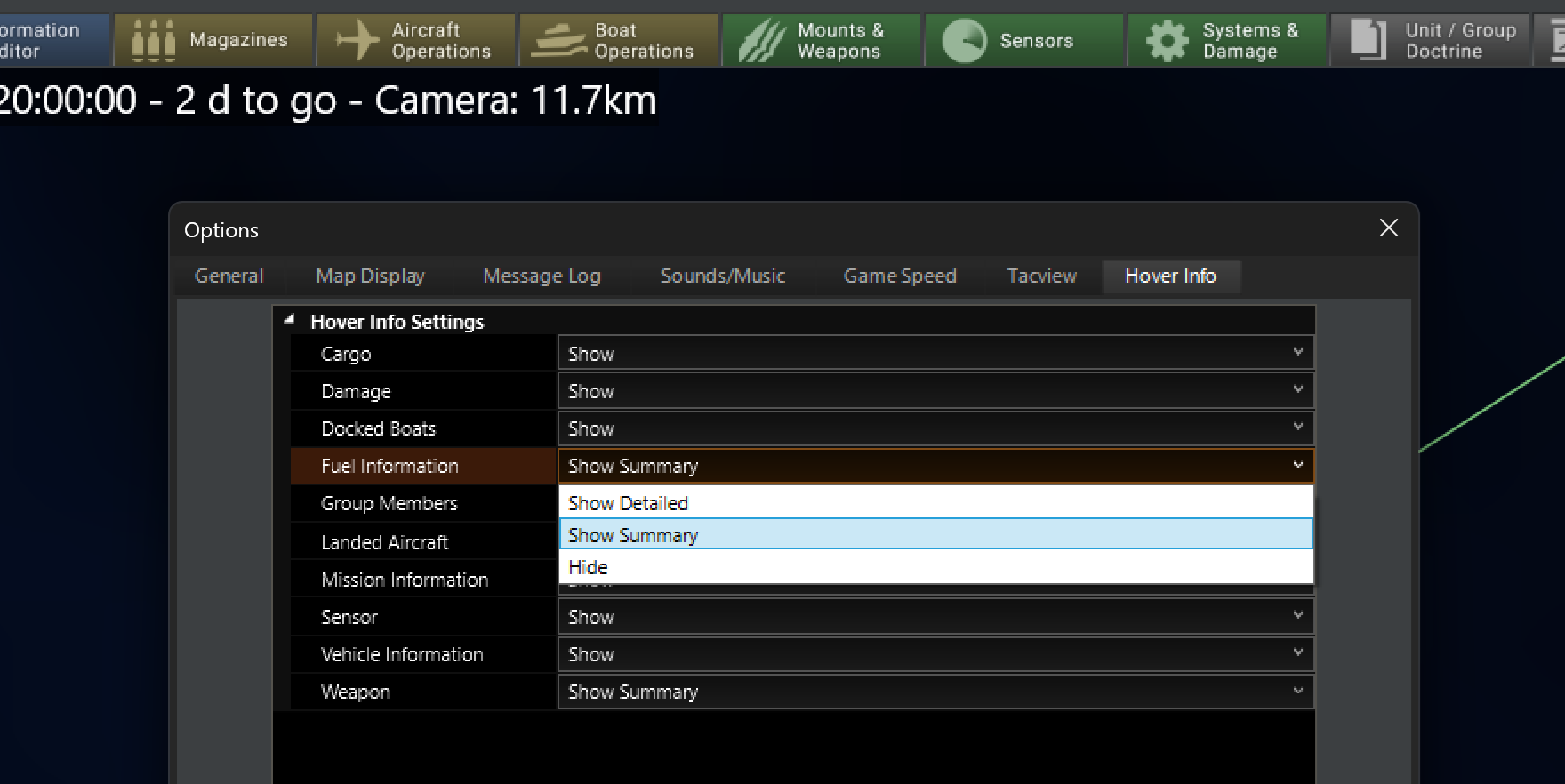Open the Sensor dropdown
The width and height of the screenshot is (1565, 784).
pos(935,616)
